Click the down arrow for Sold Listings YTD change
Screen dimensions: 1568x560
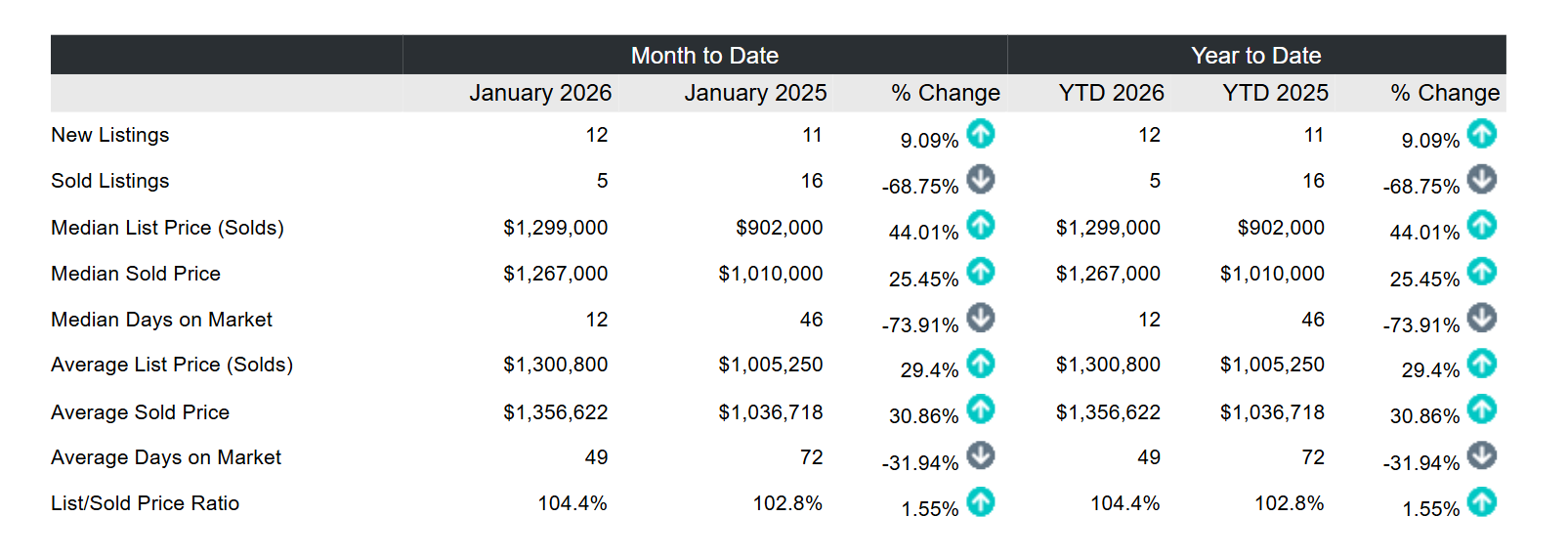(x=1481, y=179)
